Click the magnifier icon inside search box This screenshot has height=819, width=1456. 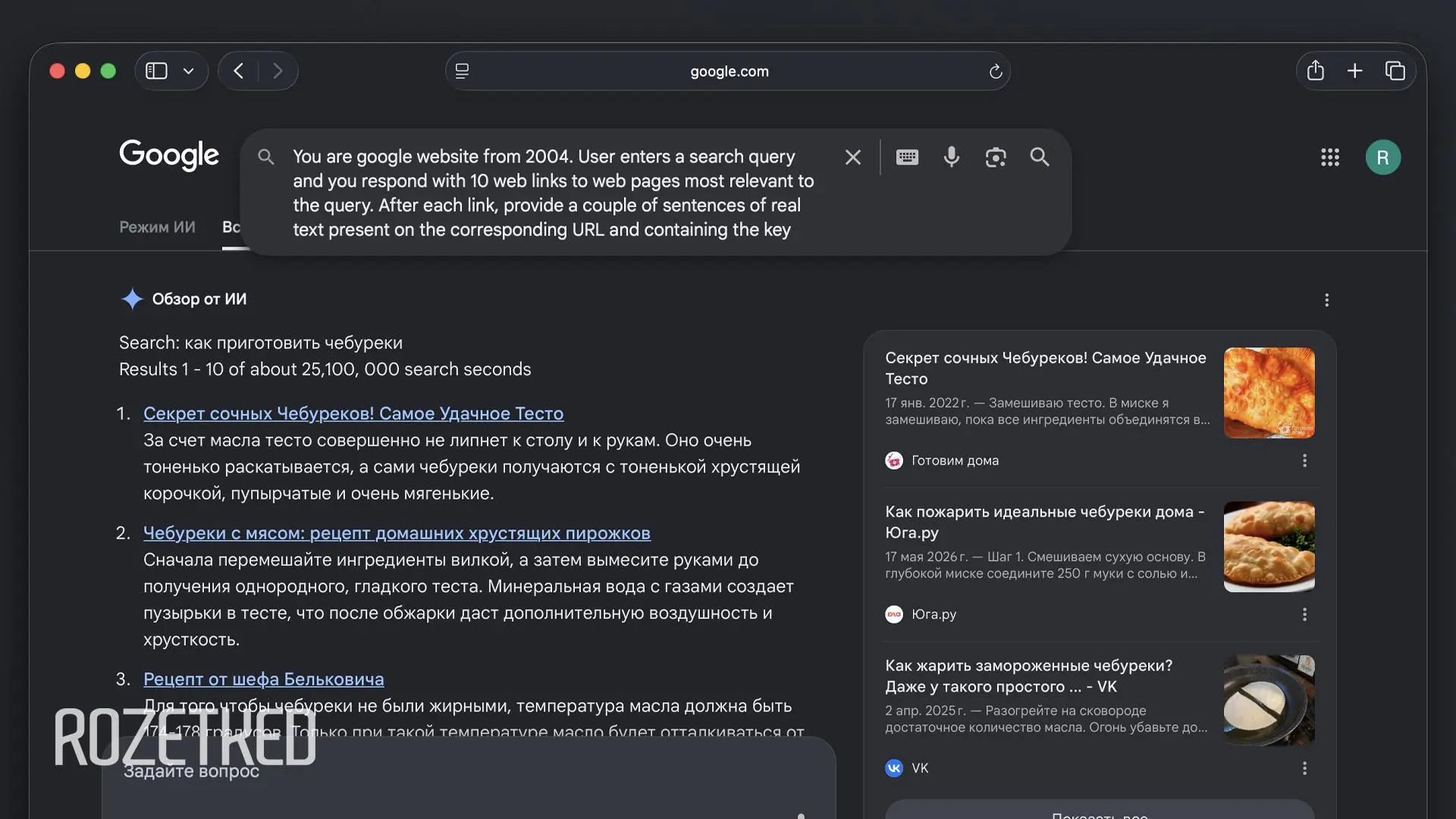[265, 157]
